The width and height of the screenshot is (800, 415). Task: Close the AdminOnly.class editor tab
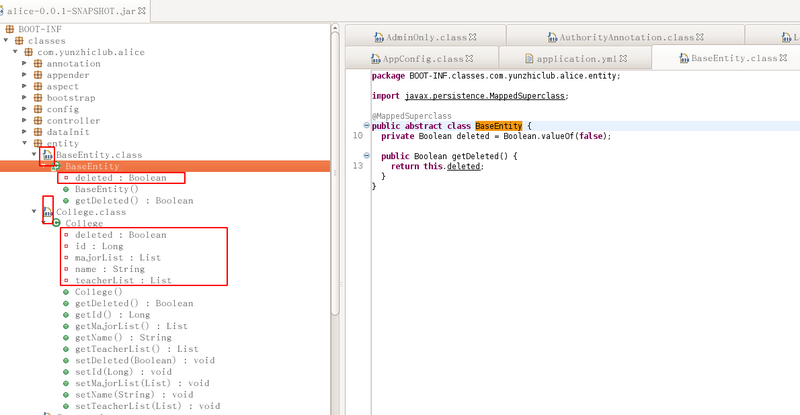472,37
